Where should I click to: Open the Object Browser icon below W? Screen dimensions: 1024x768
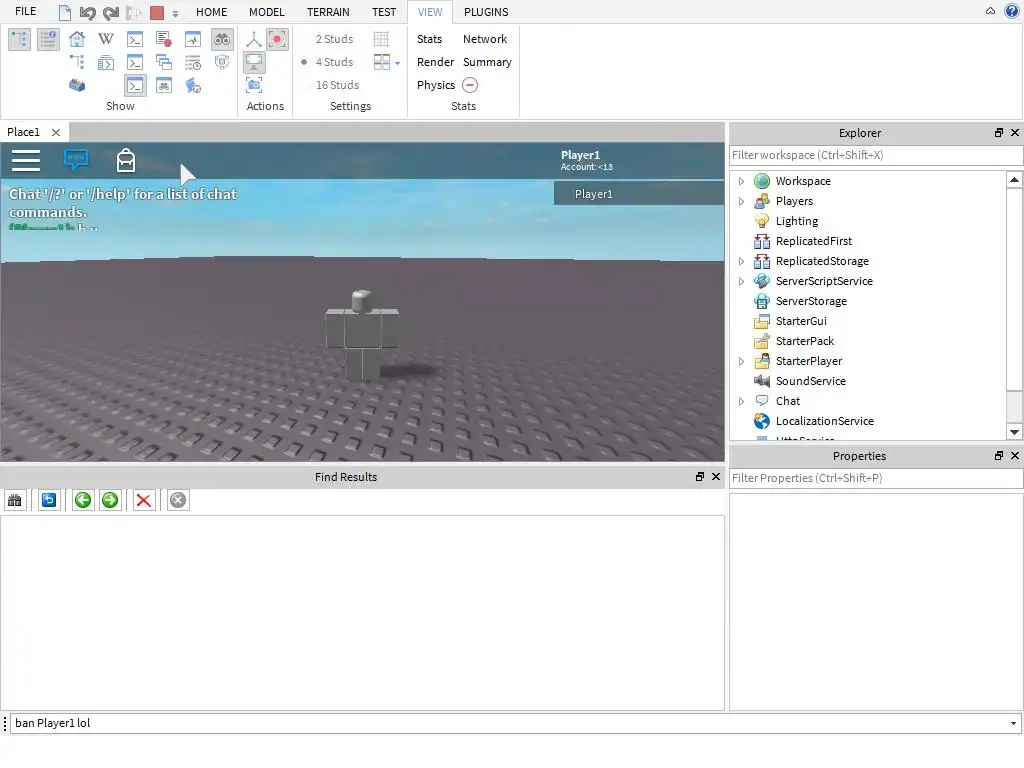pos(106,62)
